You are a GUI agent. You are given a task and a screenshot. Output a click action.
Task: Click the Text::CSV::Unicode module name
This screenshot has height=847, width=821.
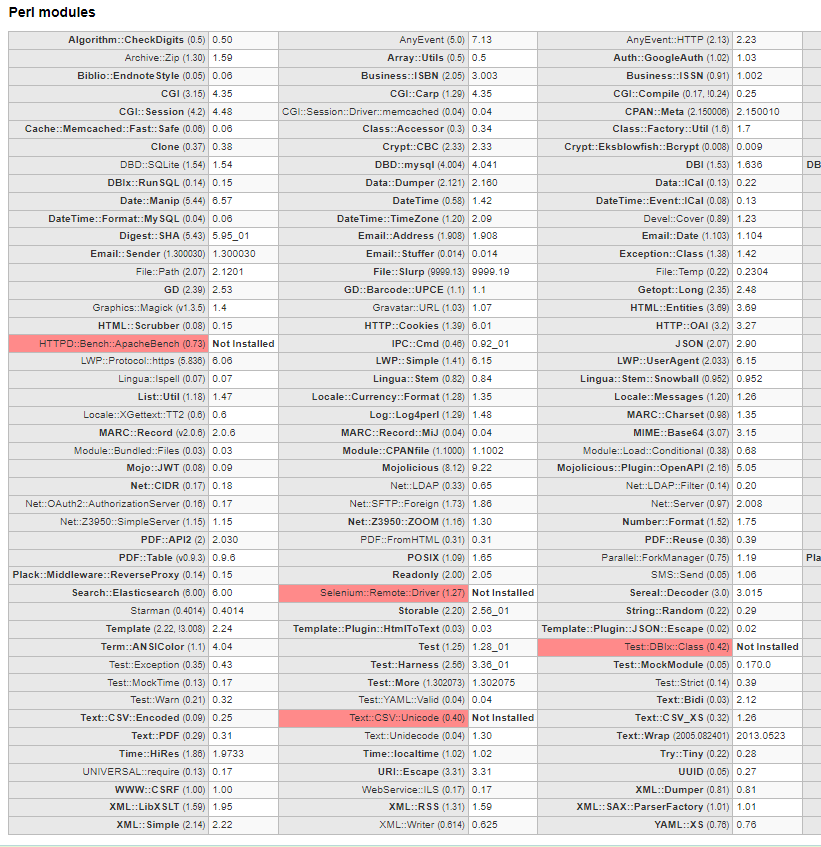pos(373,718)
